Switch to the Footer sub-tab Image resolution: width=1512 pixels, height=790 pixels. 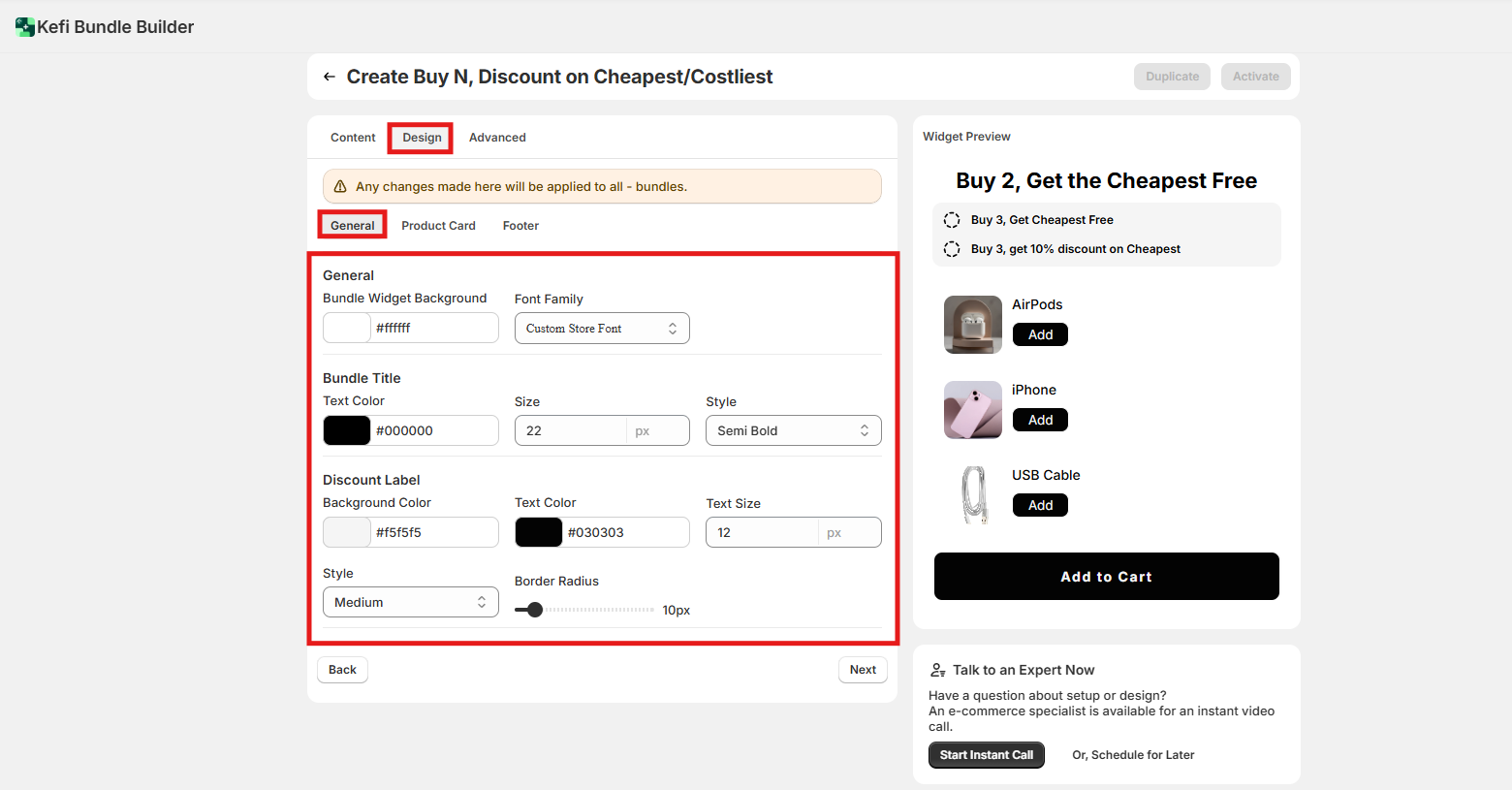tap(520, 226)
